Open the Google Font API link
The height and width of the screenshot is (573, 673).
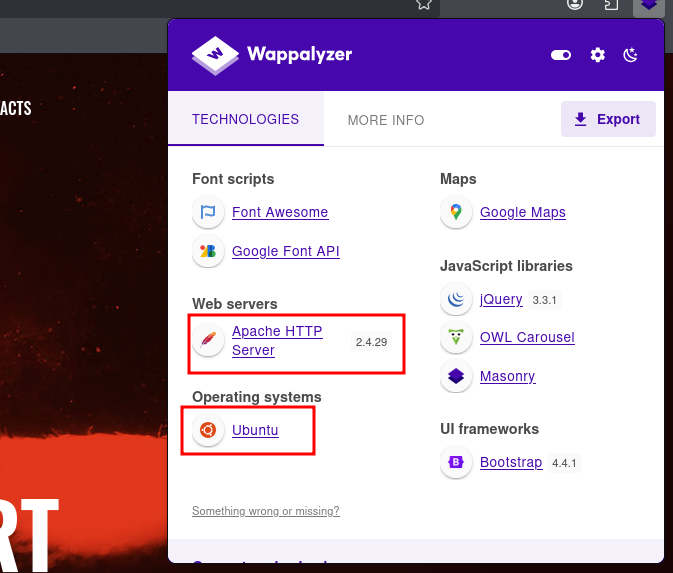click(285, 251)
